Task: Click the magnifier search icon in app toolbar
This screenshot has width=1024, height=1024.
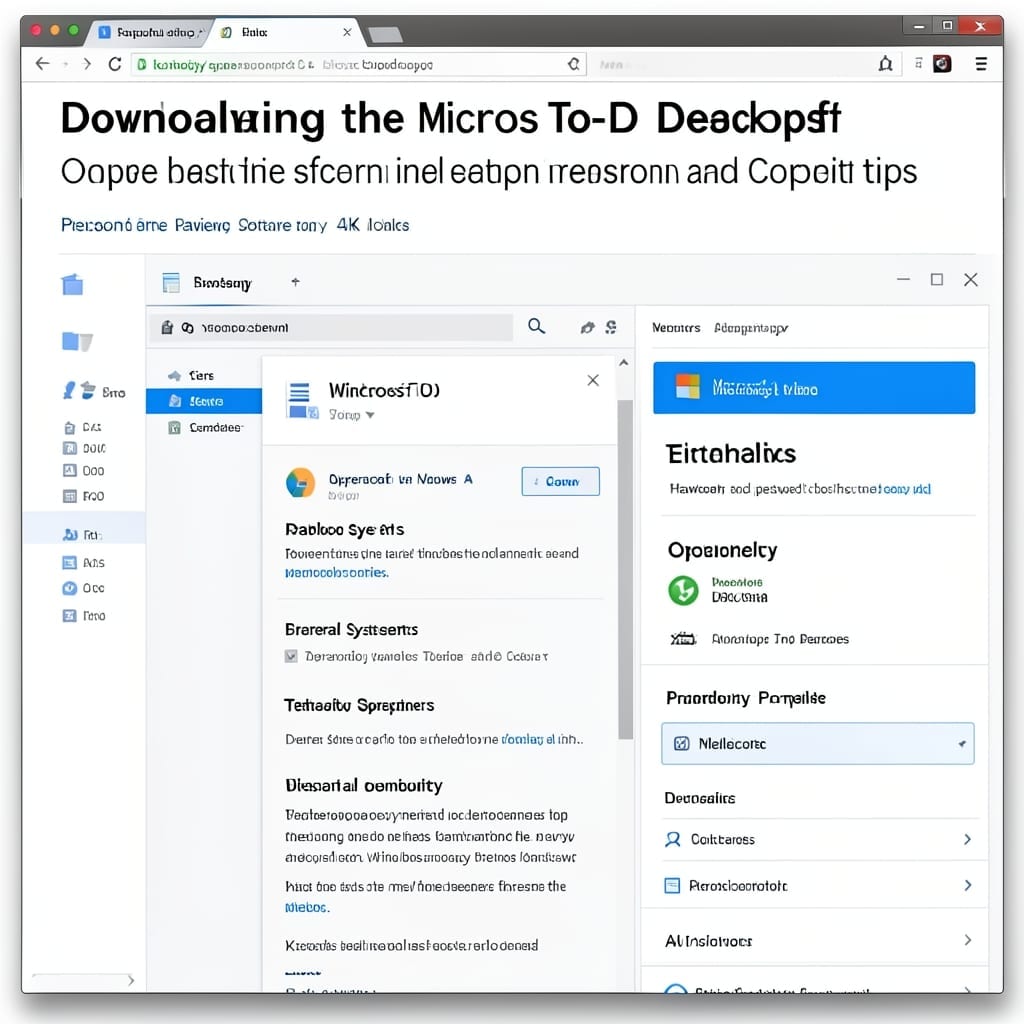Action: pos(536,326)
